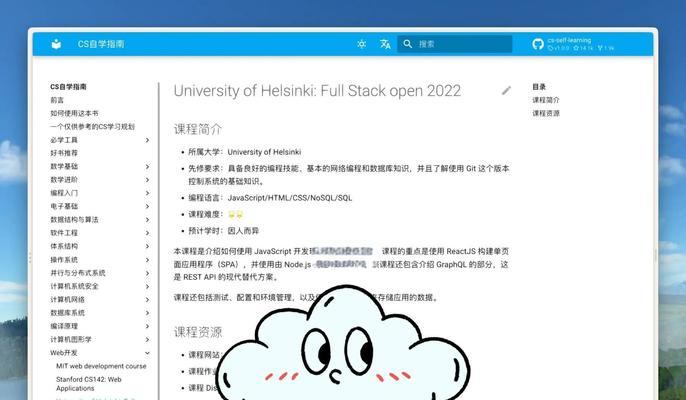
Task: Expand the 数学基础 section chevron
Action: pyautogui.click(x=147, y=167)
